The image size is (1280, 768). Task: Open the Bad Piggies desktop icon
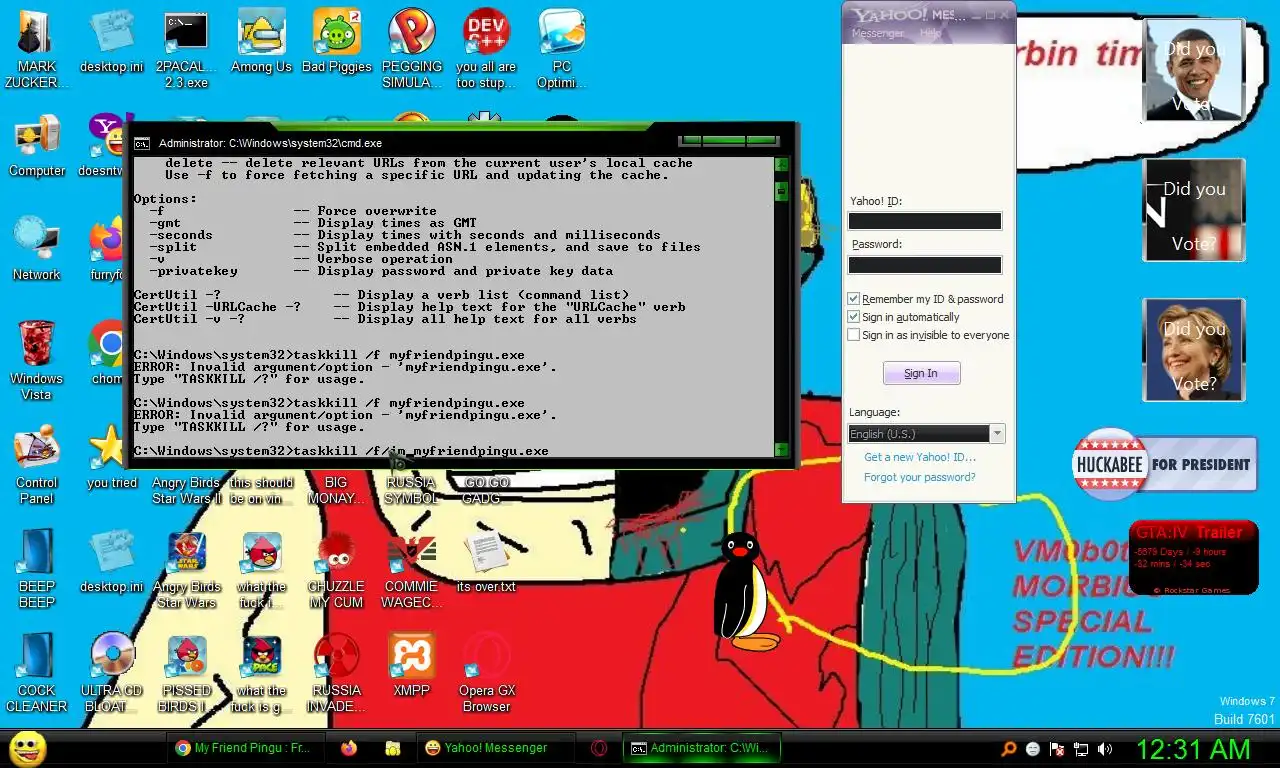tap(336, 42)
